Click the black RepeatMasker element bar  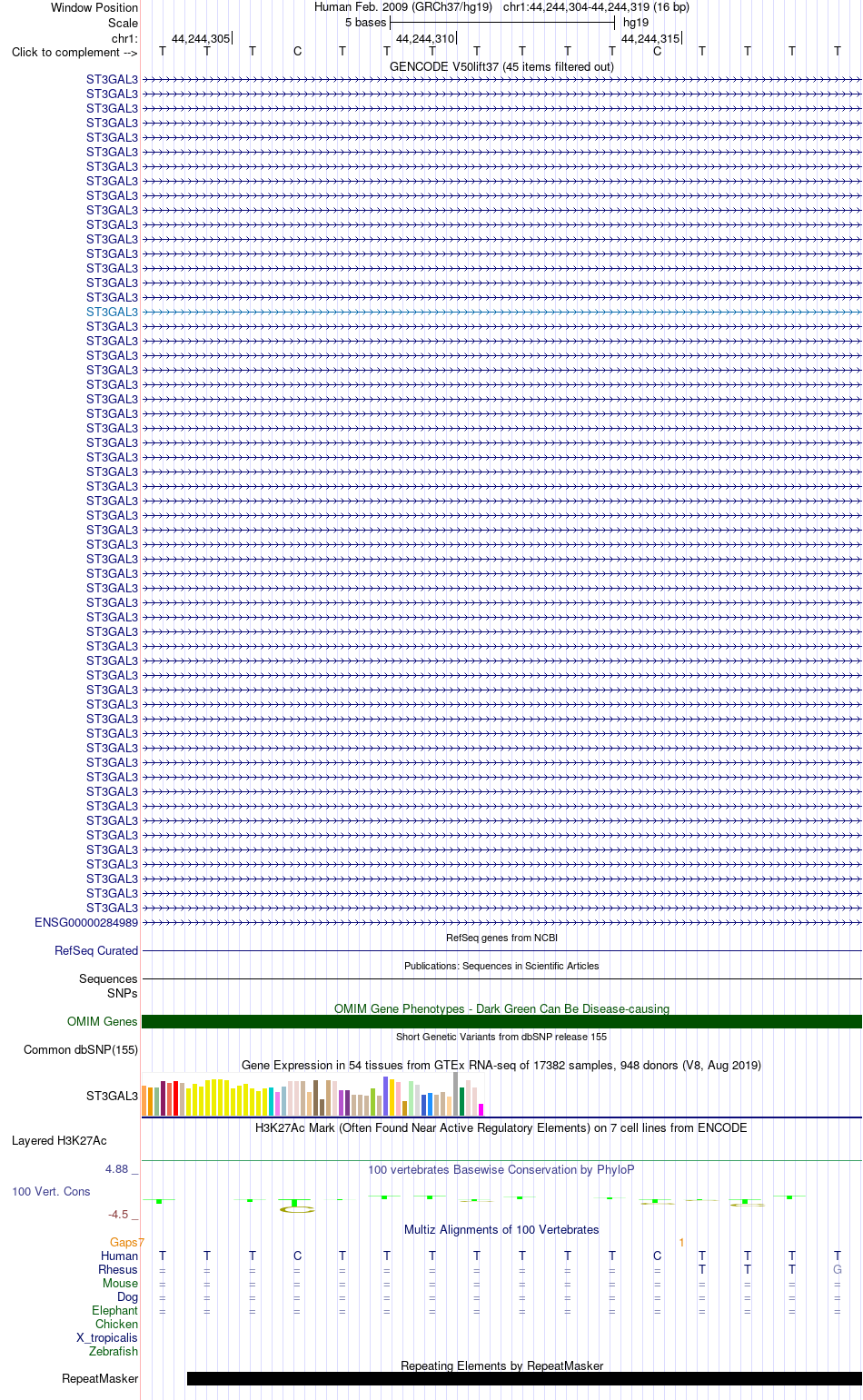click(524, 1378)
